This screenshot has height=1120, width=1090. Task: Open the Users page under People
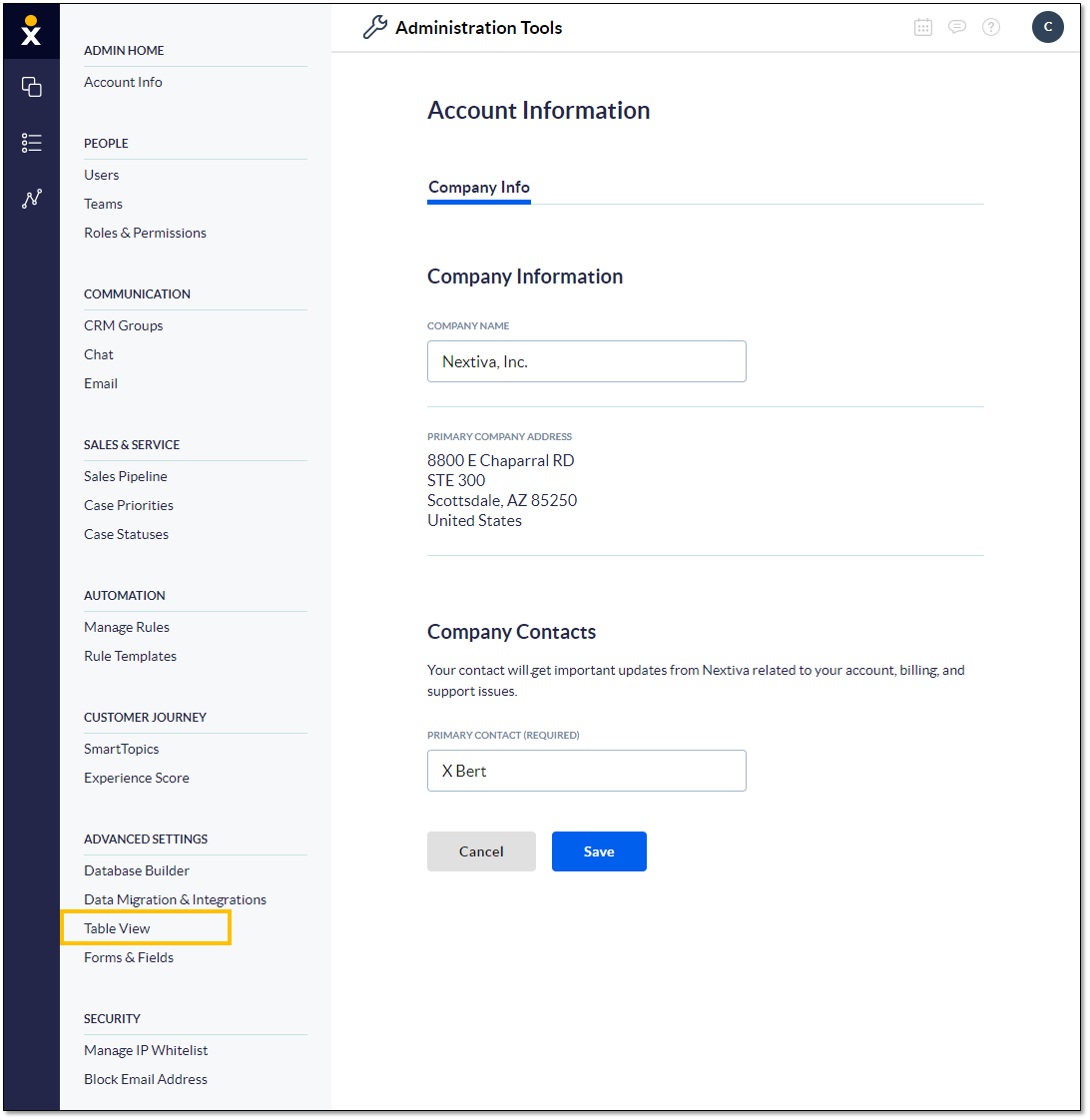click(x=102, y=175)
